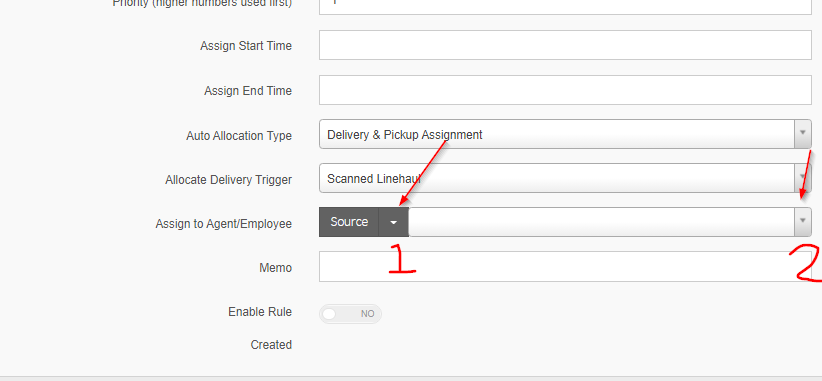This screenshot has height=381, width=822.
Task: Toggle the Enable Rule switch
Action: [350, 314]
